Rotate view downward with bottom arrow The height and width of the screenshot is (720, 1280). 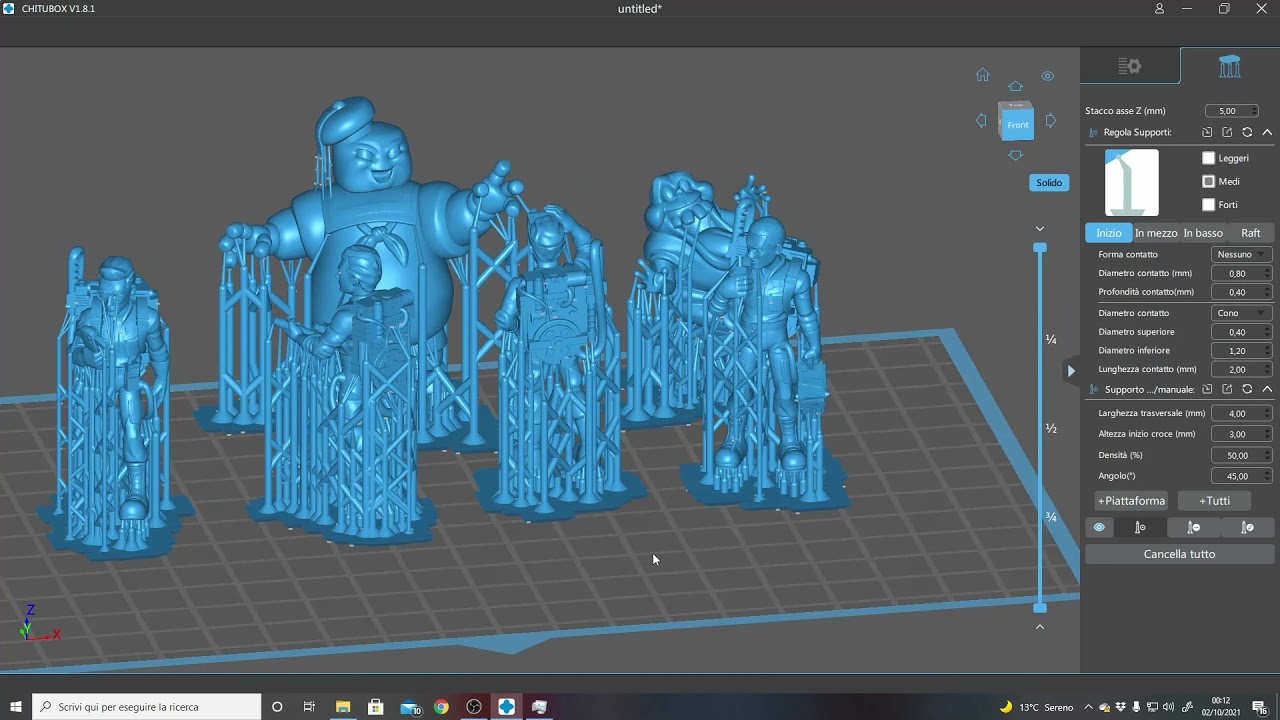(1016, 155)
